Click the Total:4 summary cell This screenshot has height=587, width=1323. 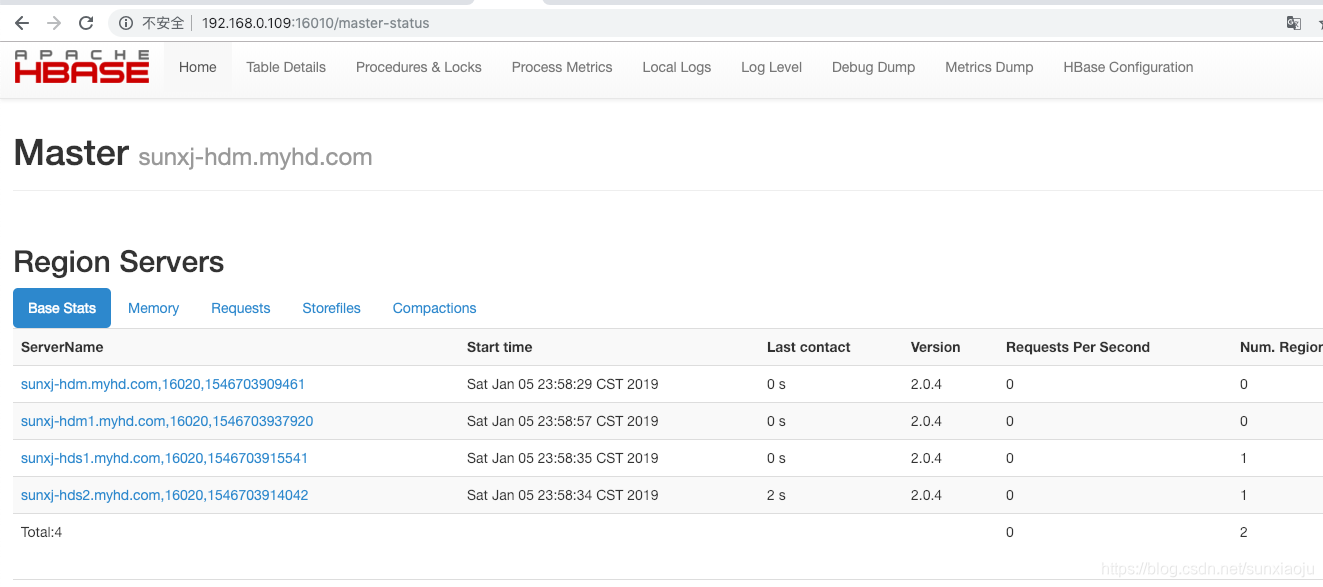tap(41, 532)
